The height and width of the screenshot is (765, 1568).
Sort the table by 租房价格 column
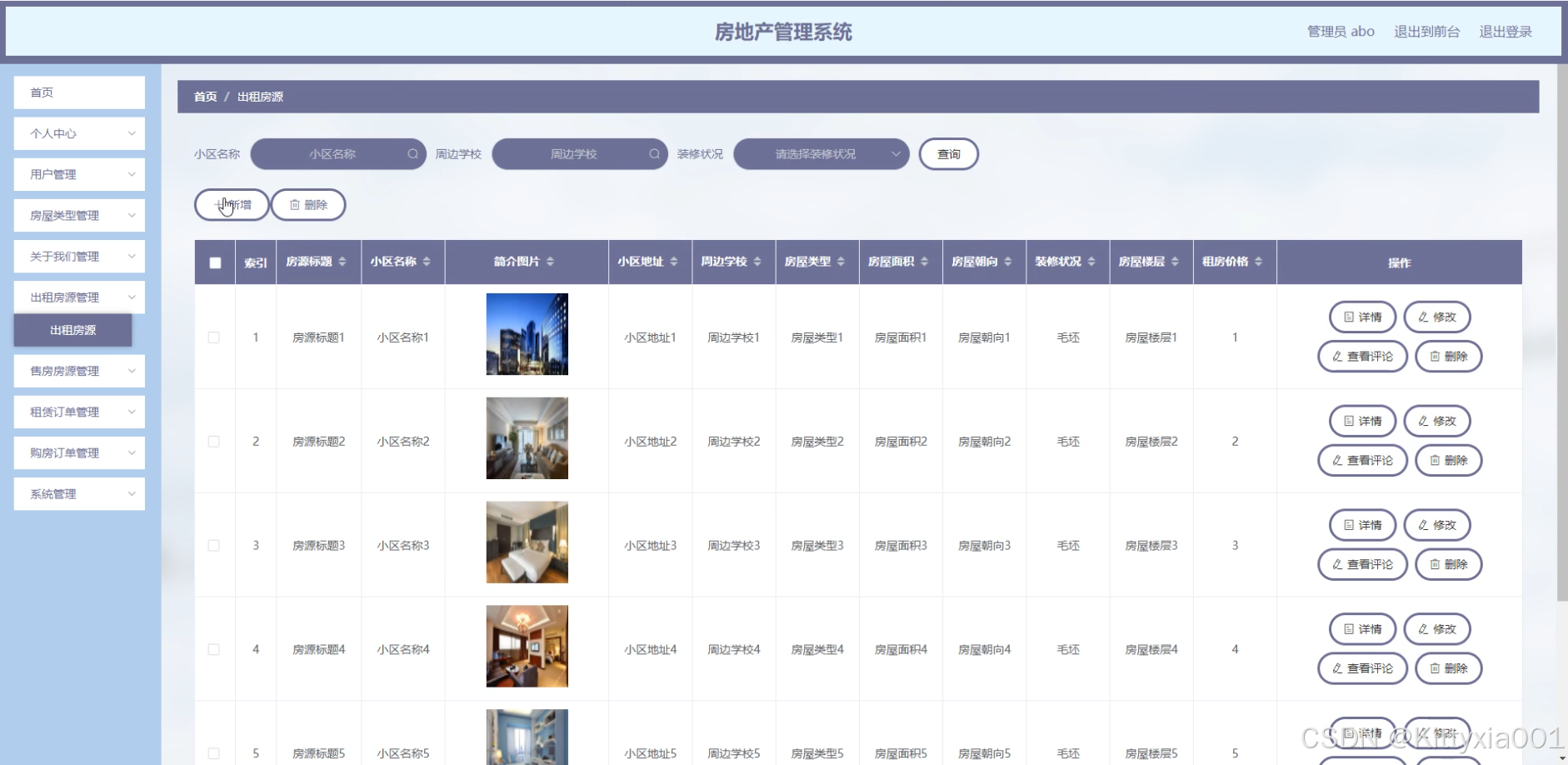click(x=1258, y=262)
